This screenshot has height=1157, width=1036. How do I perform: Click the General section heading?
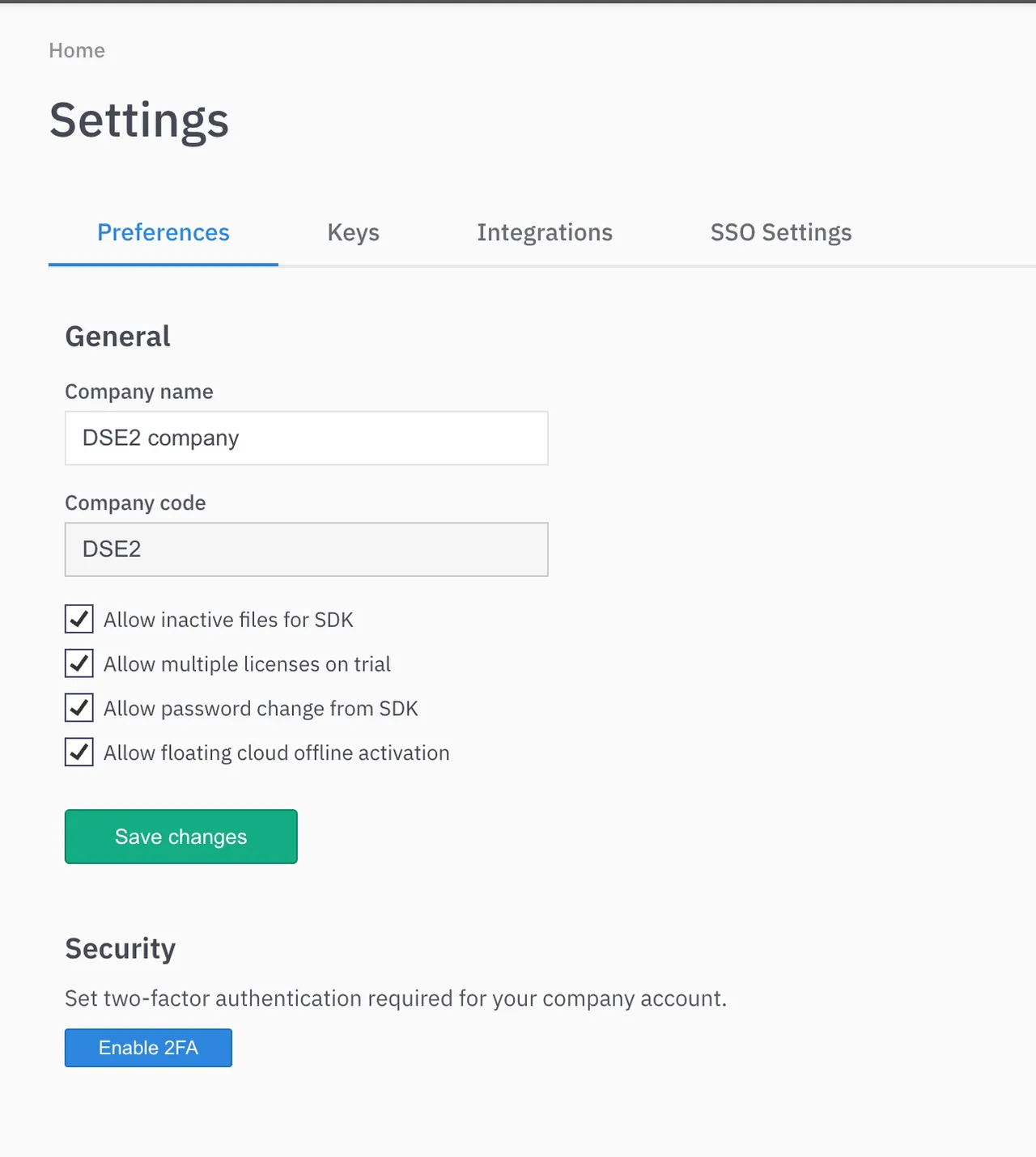[117, 336]
